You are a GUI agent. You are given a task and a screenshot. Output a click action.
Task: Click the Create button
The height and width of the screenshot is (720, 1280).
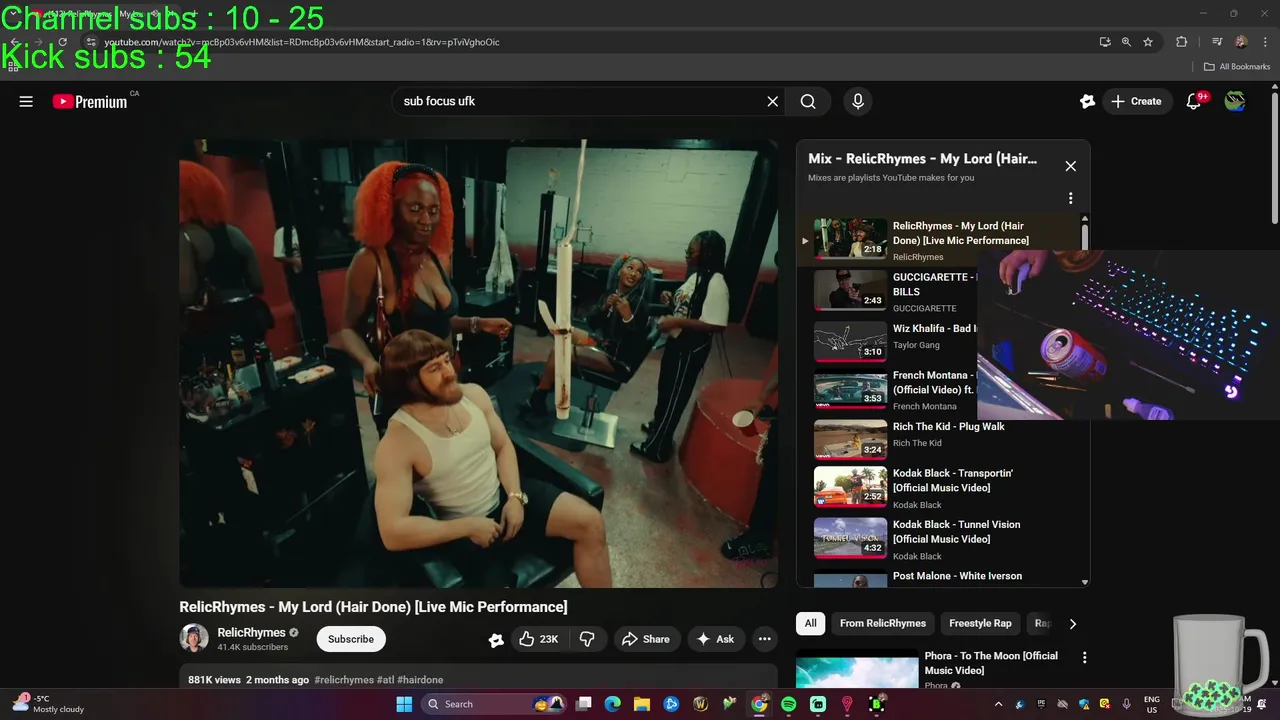coord(1137,101)
